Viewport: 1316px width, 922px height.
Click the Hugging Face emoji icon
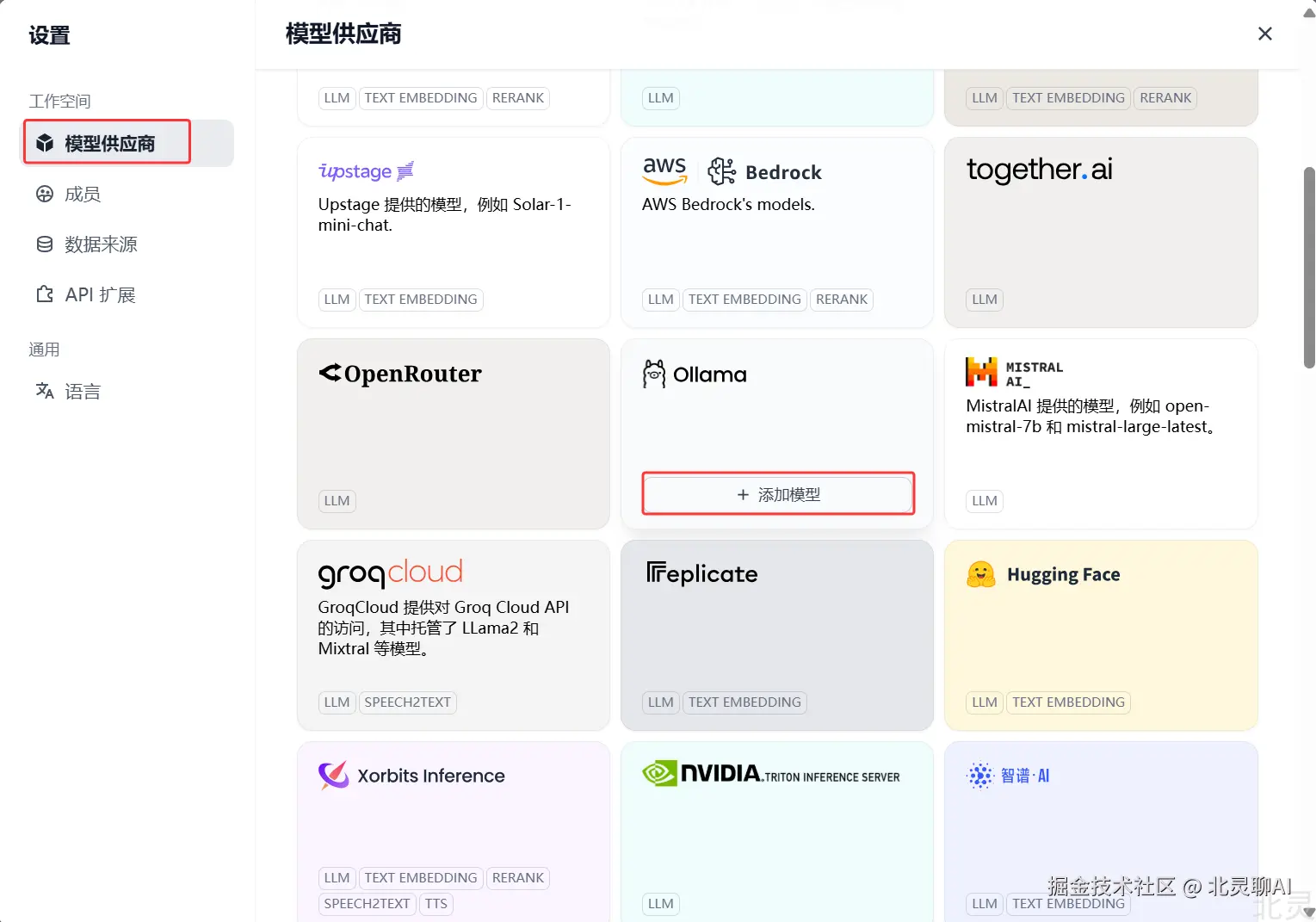coord(981,574)
